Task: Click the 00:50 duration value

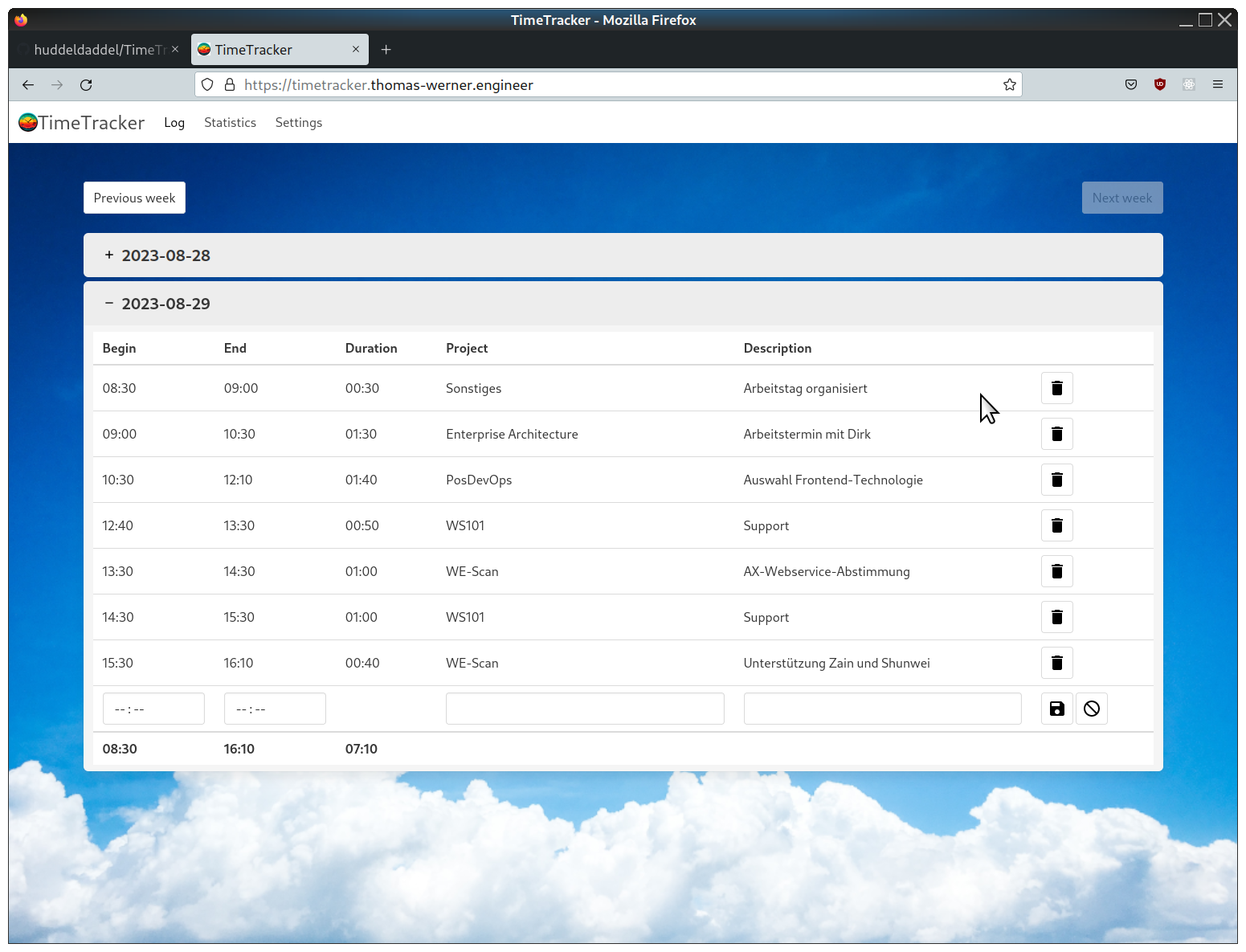Action: click(362, 525)
